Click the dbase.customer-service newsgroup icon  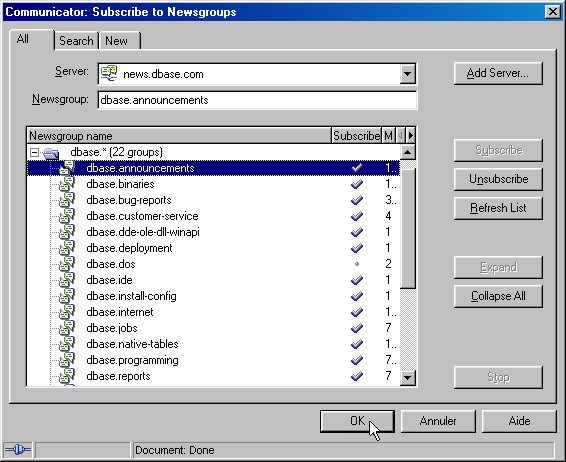point(67,216)
